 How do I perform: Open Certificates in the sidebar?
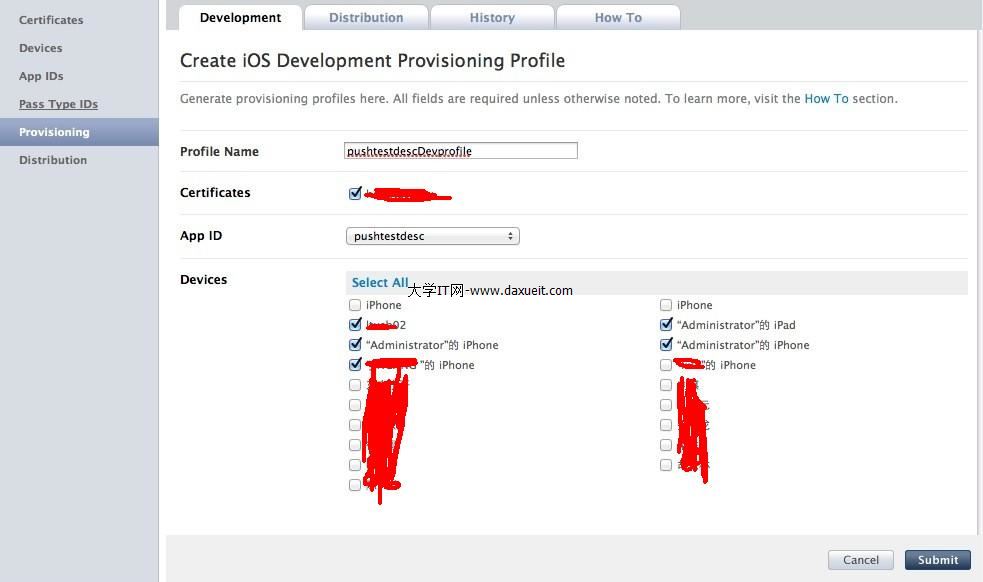[x=51, y=20]
